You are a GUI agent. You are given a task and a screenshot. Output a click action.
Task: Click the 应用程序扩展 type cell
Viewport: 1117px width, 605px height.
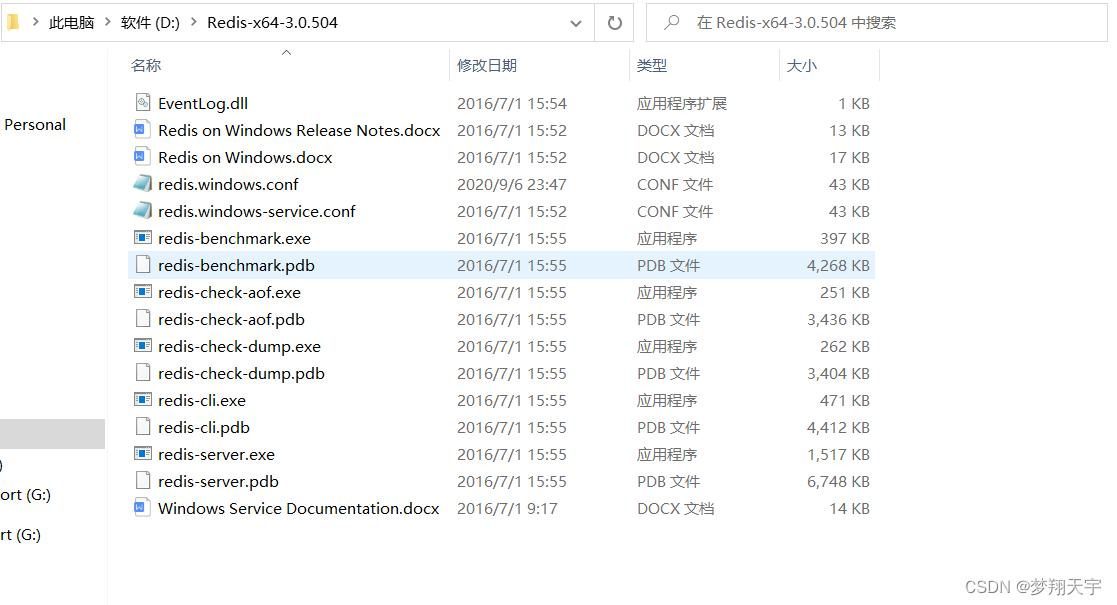point(682,103)
